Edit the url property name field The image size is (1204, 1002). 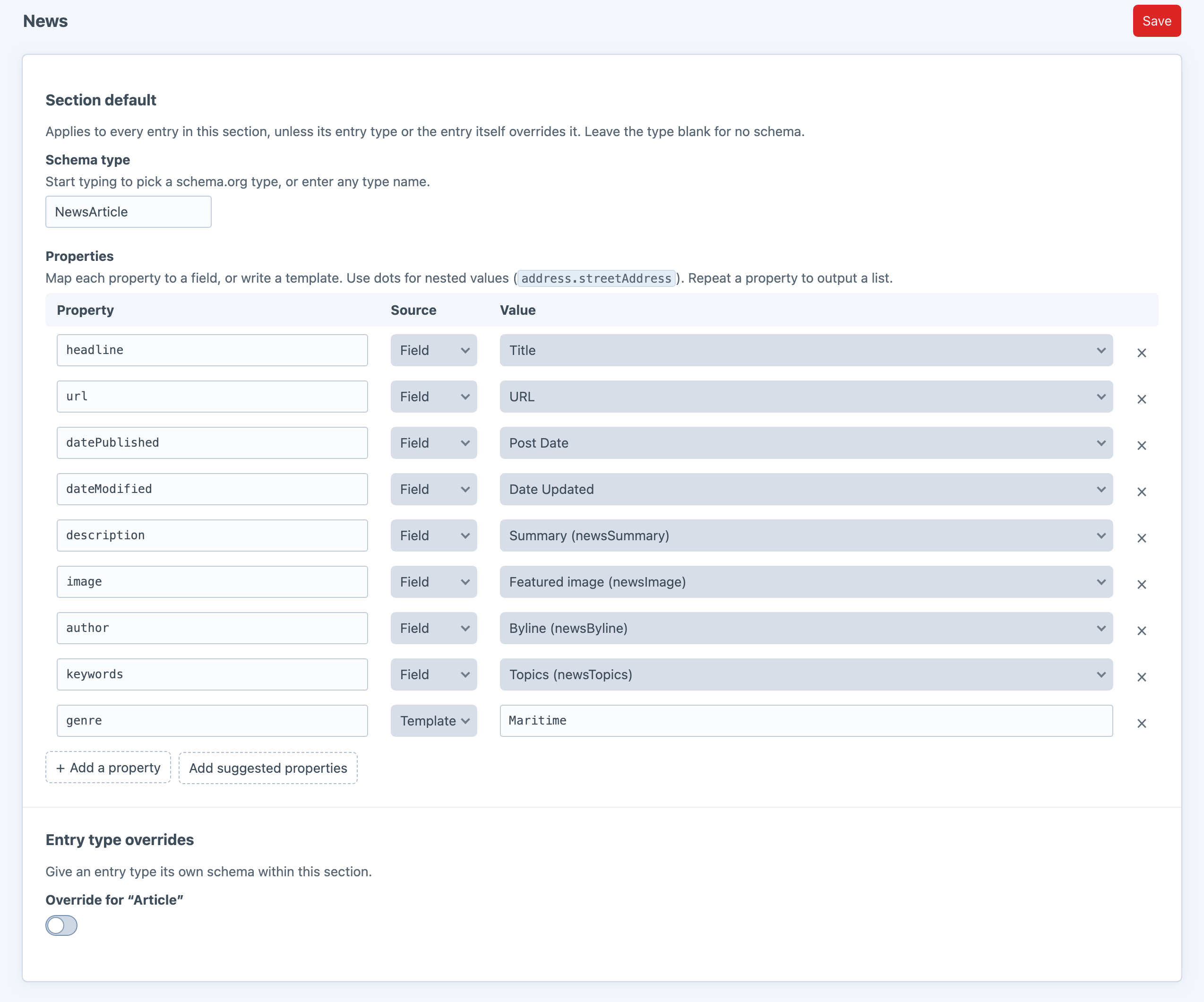click(212, 397)
